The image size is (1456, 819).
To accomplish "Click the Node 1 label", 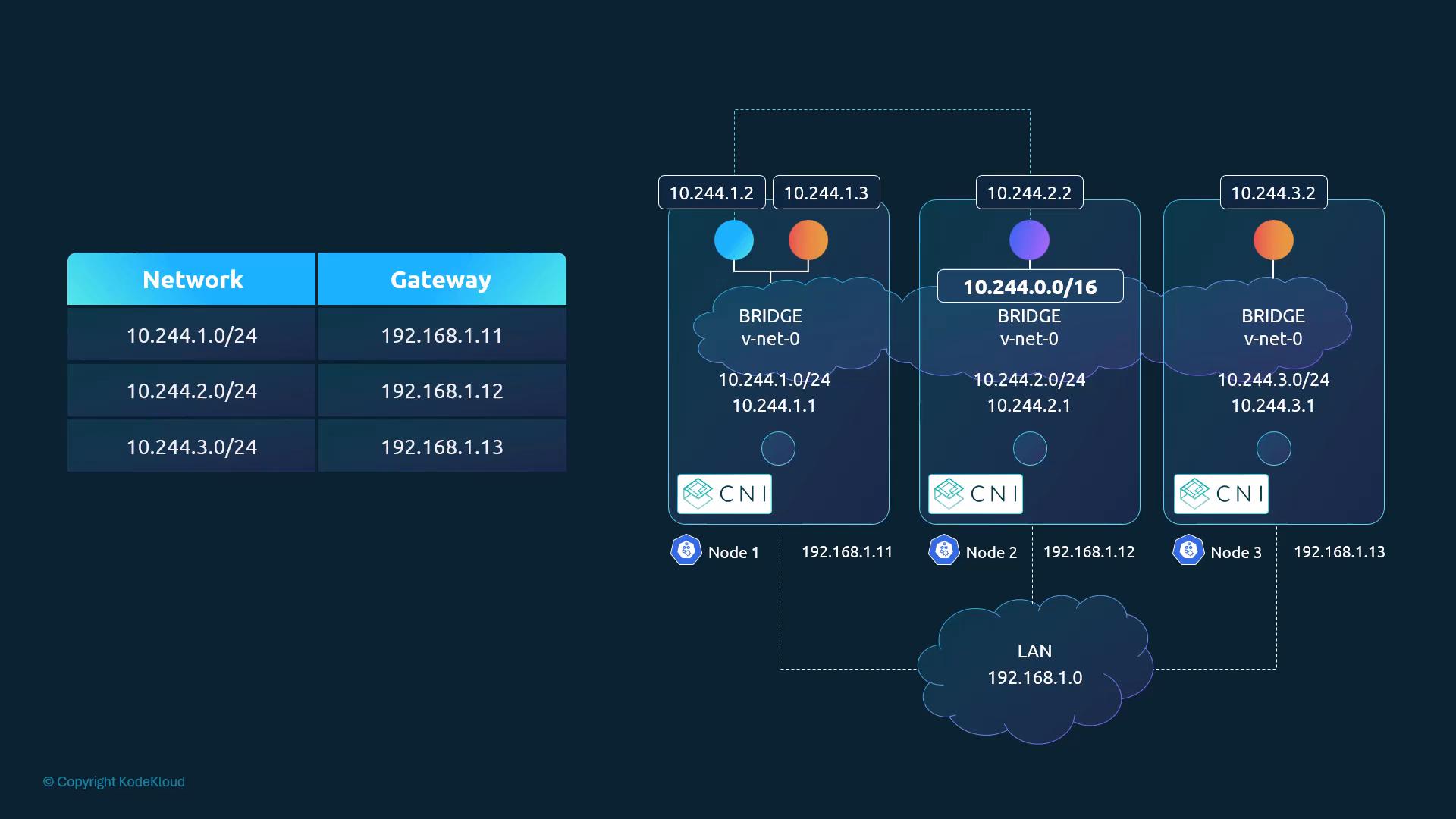I will point(733,553).
